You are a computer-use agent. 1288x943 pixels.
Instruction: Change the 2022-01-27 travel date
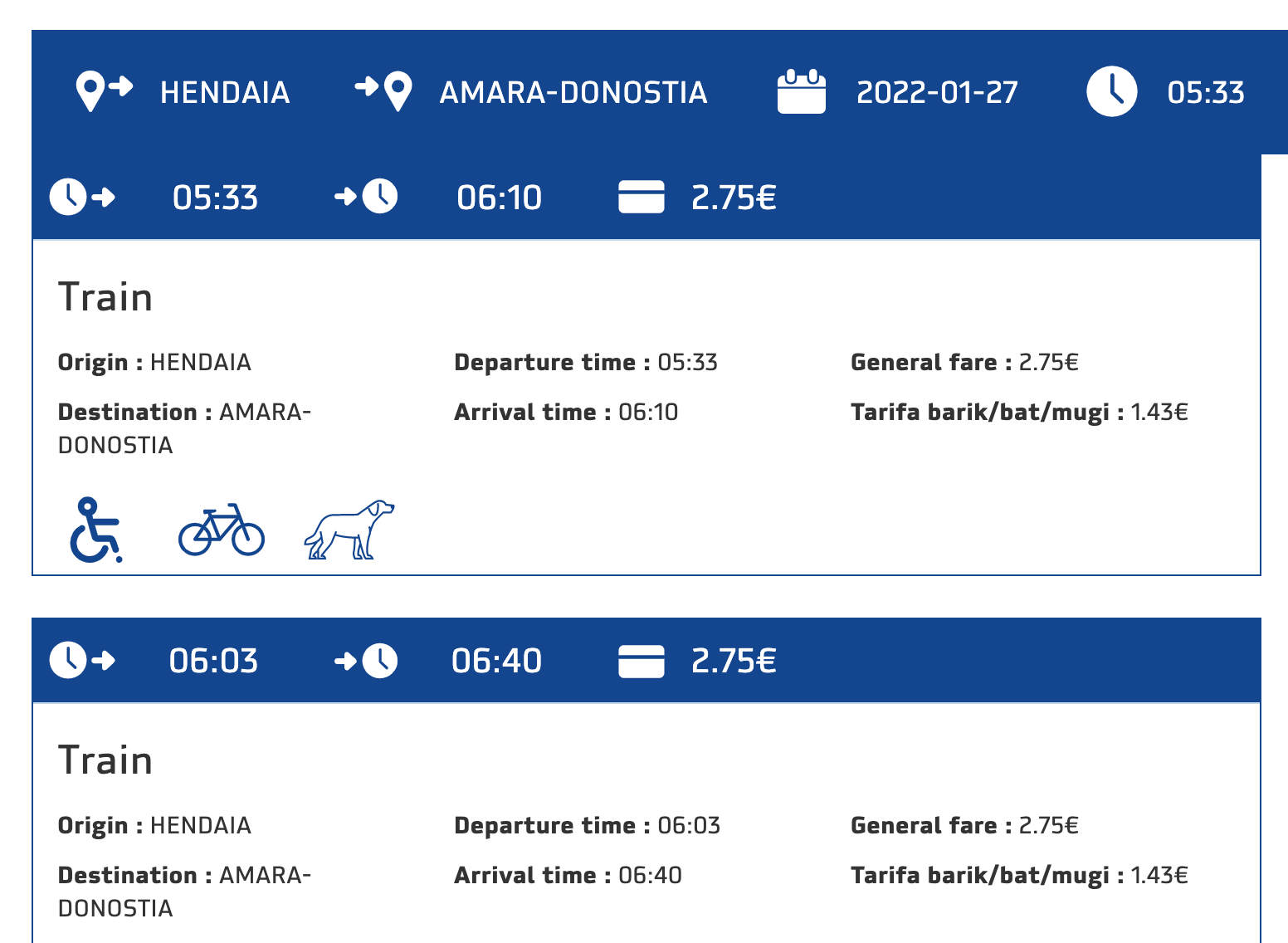(937, 92)
